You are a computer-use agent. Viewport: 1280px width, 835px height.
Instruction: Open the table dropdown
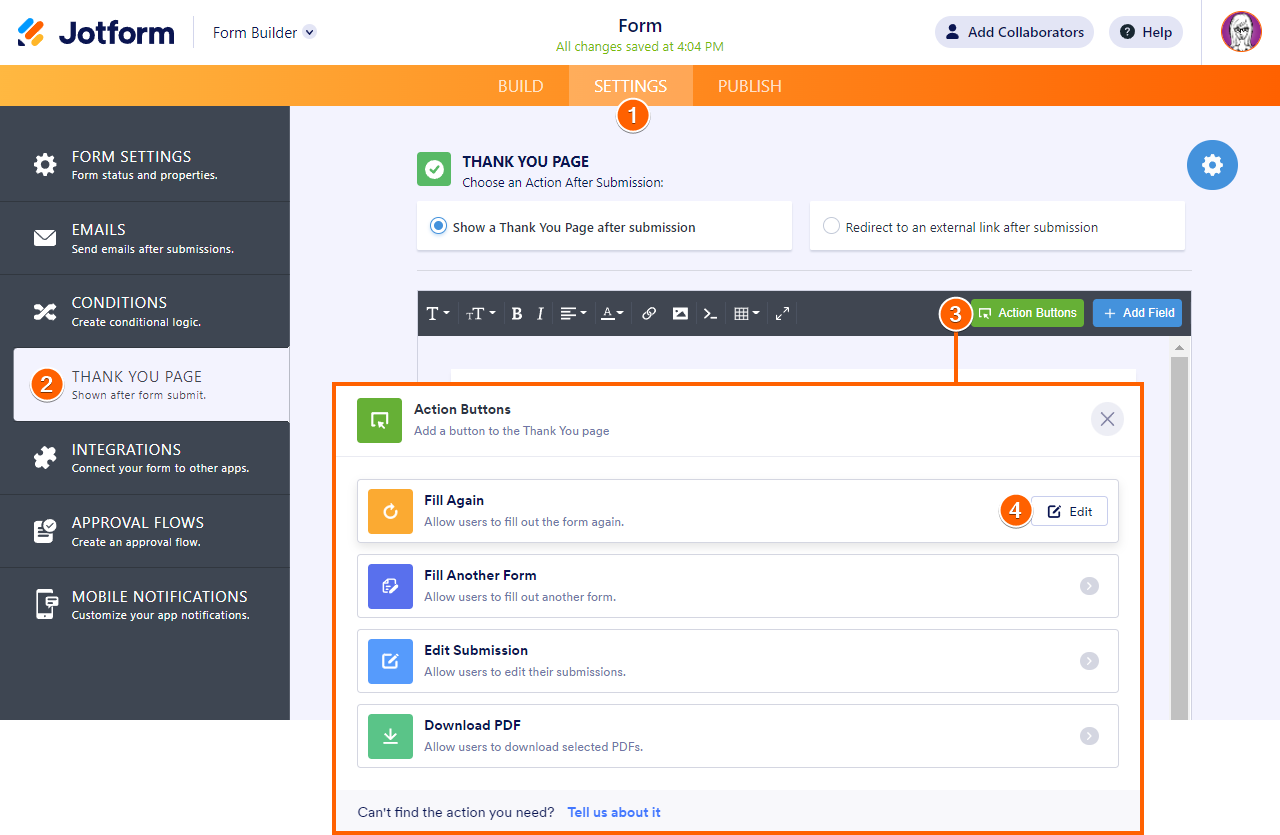(x=747, y=313)
